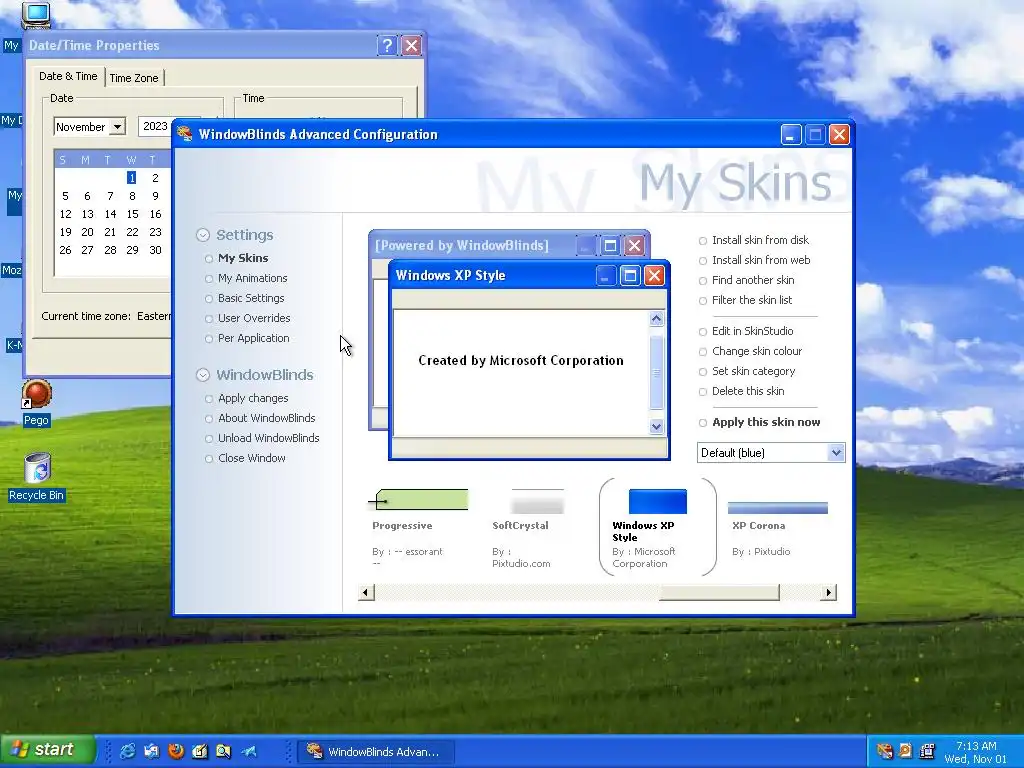Click Install skin from disk
The width and height of the screenshot is (1024, 768).
tap(760, 240)
